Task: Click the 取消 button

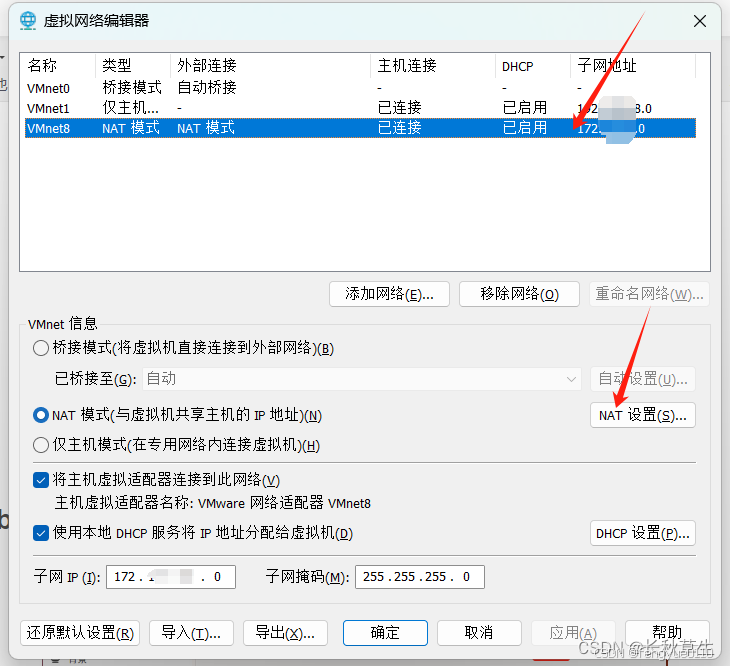Action: (x=479, y=633)
